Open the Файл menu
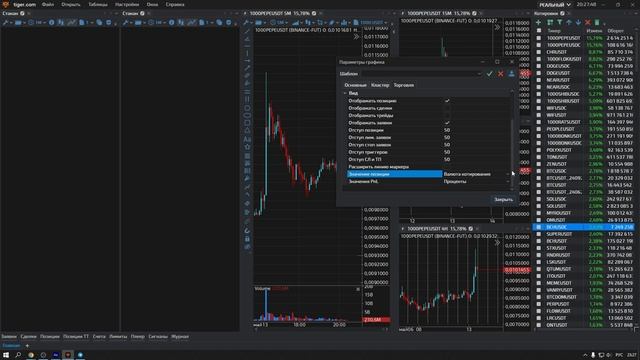Screen dimensions: 640x360 [x=48, y=4]
